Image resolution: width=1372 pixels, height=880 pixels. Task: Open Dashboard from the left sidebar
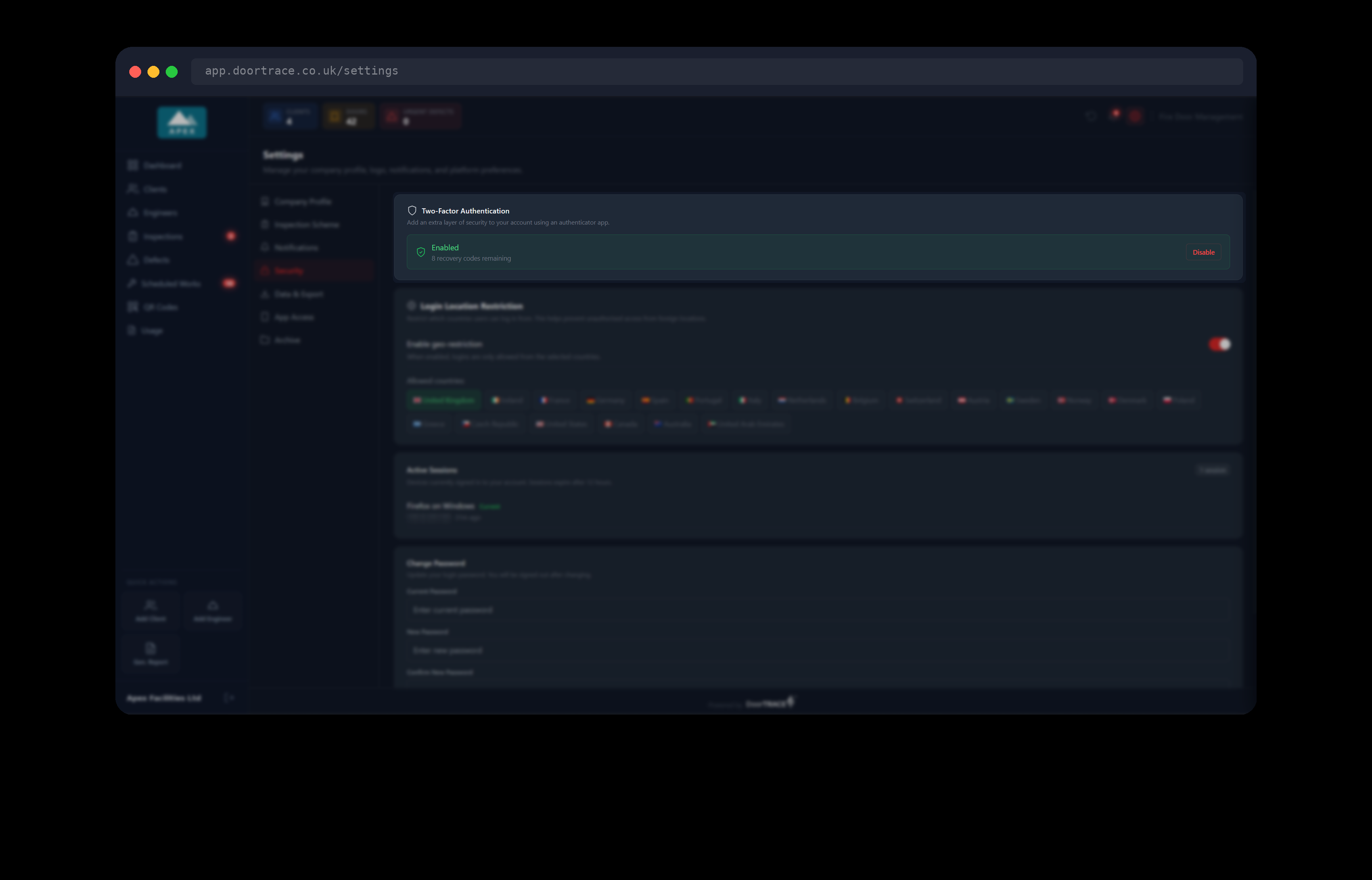(x=182, y=165)
